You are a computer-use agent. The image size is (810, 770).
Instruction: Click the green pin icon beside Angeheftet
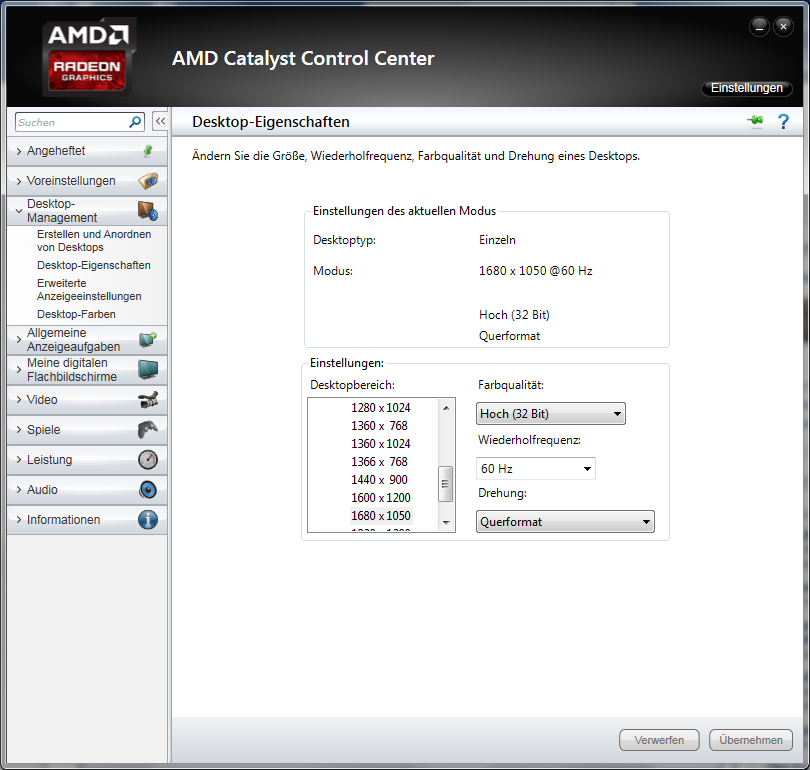[x=148, y=151]
